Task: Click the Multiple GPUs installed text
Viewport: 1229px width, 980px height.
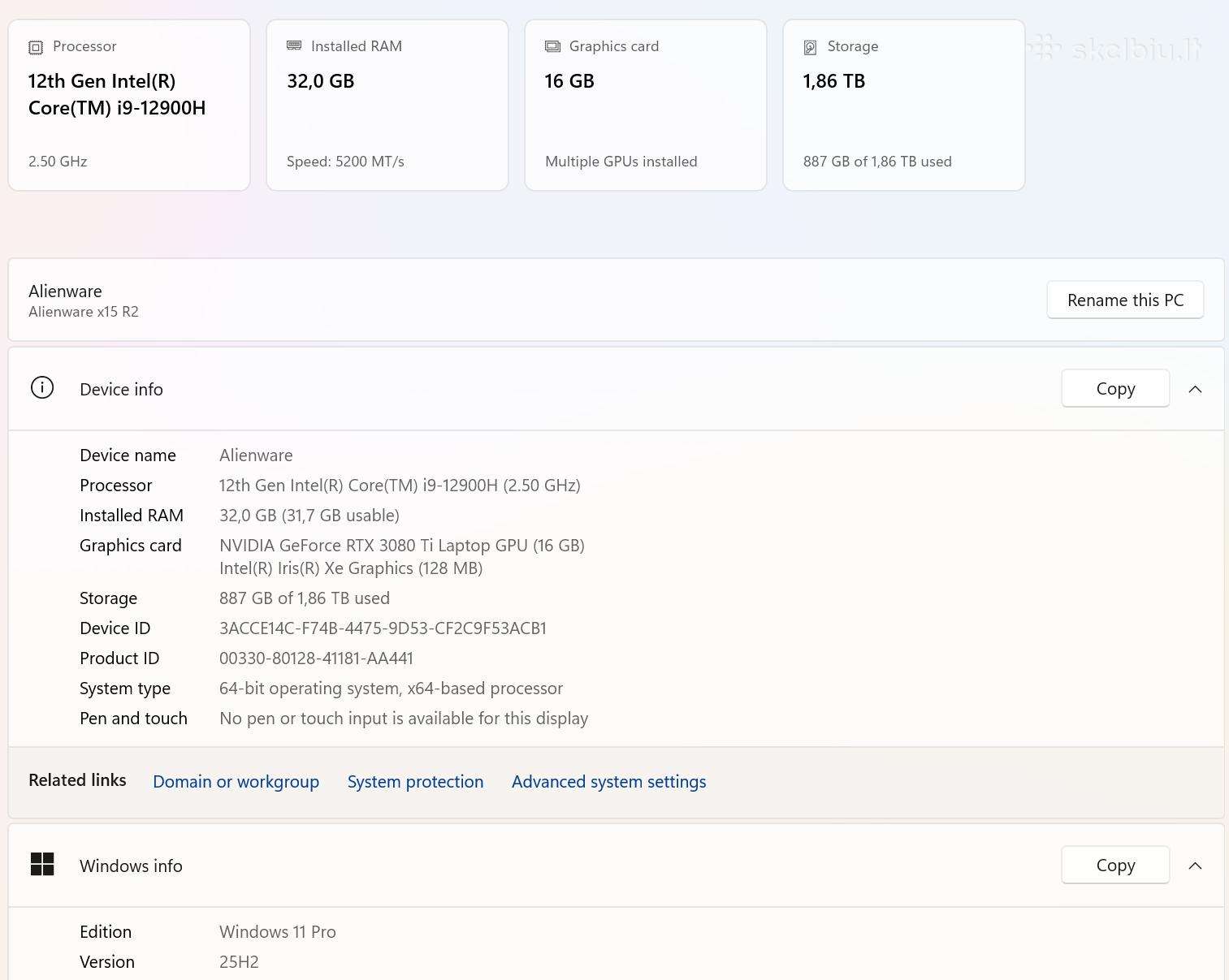Action: 621,162
